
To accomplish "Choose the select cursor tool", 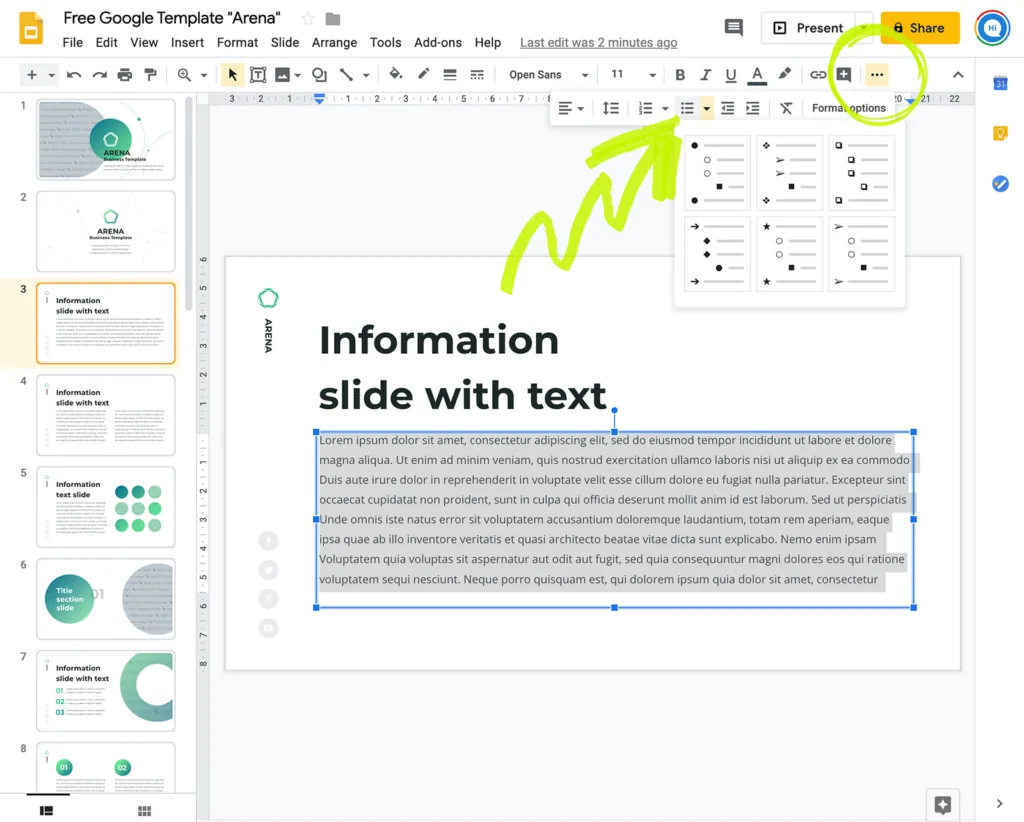I will [x=232, y=75].
